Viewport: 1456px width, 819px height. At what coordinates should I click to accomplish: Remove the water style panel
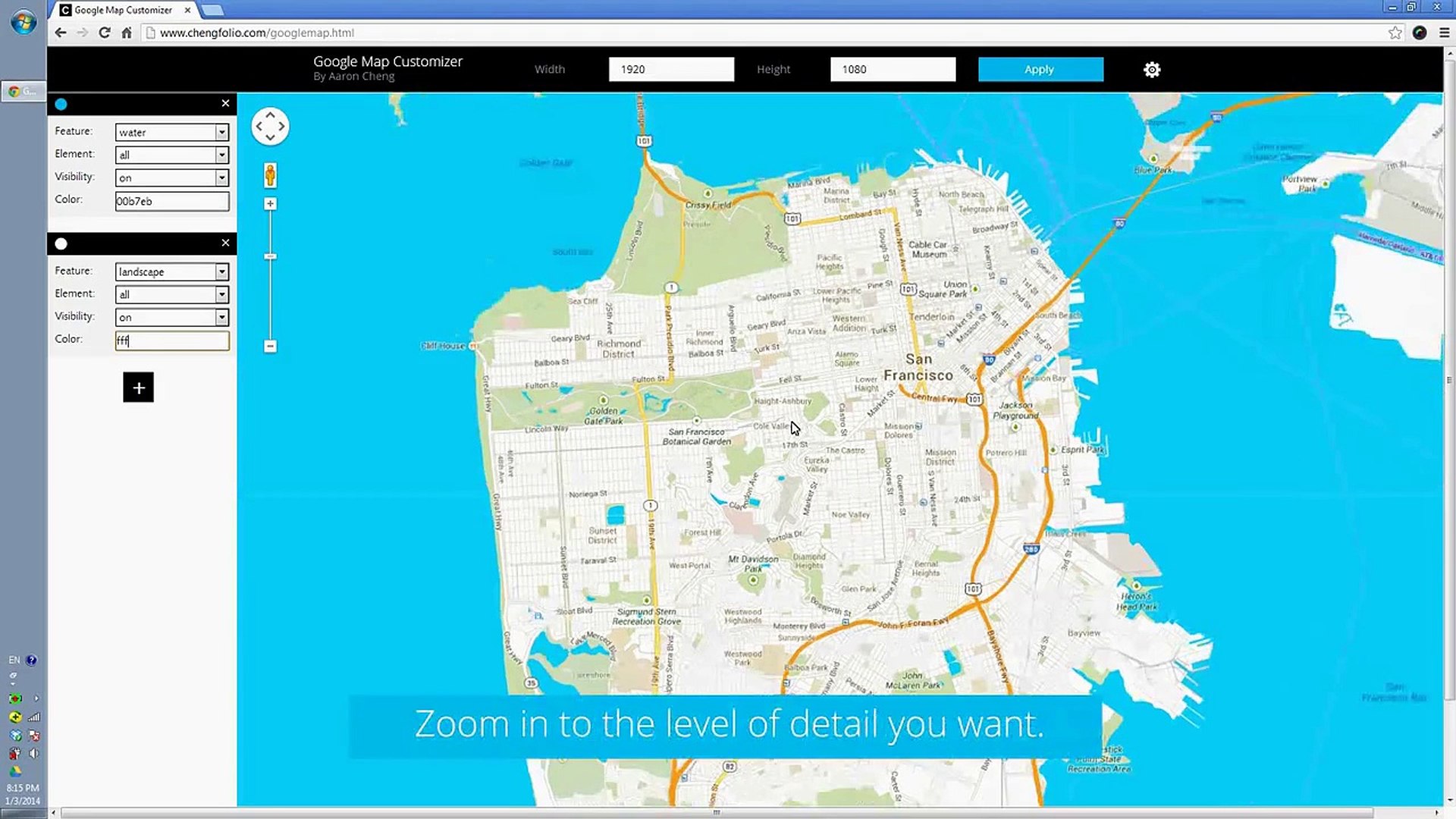225,103
